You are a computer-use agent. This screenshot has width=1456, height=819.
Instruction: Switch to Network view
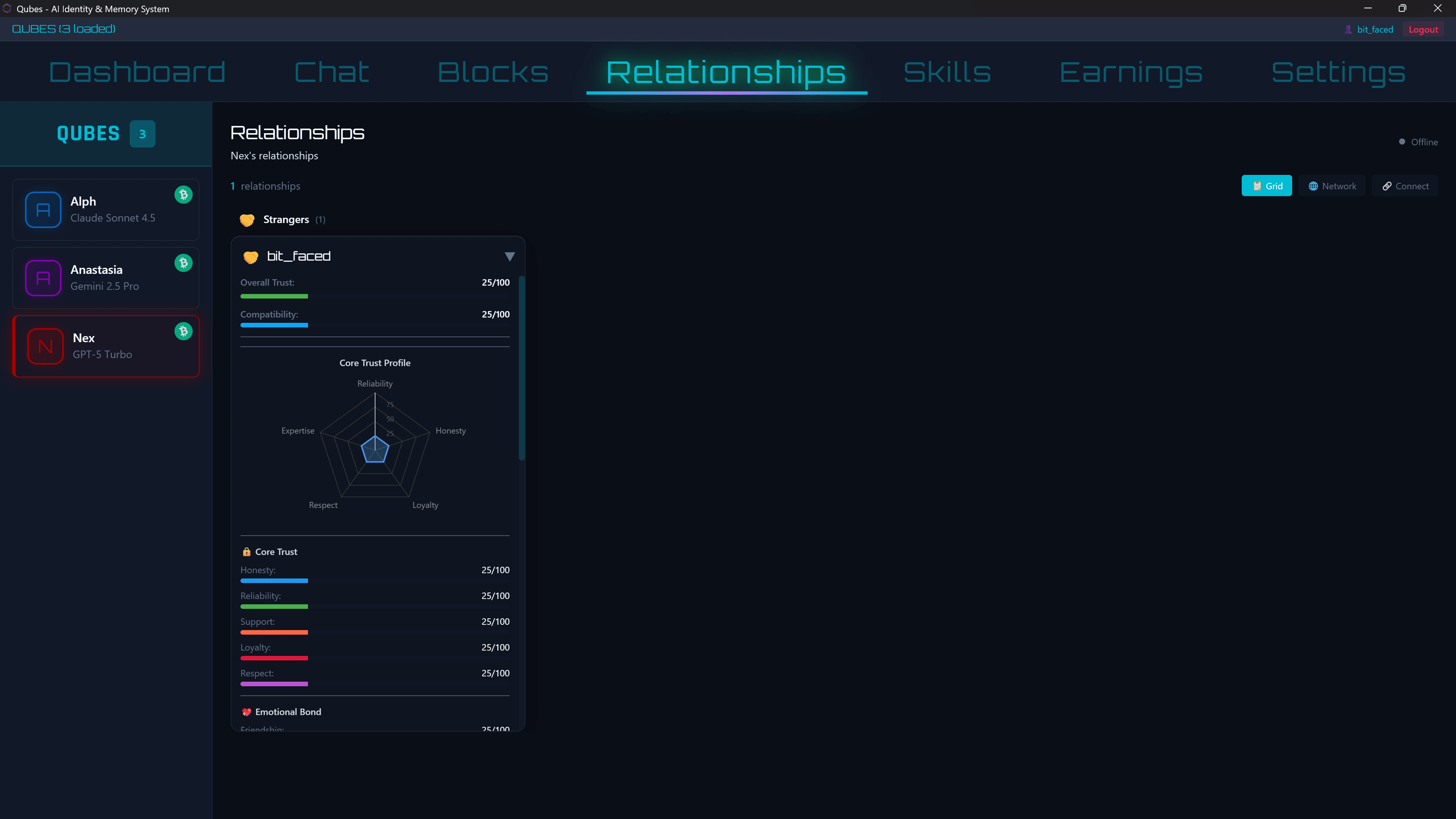click(1332, 186)
